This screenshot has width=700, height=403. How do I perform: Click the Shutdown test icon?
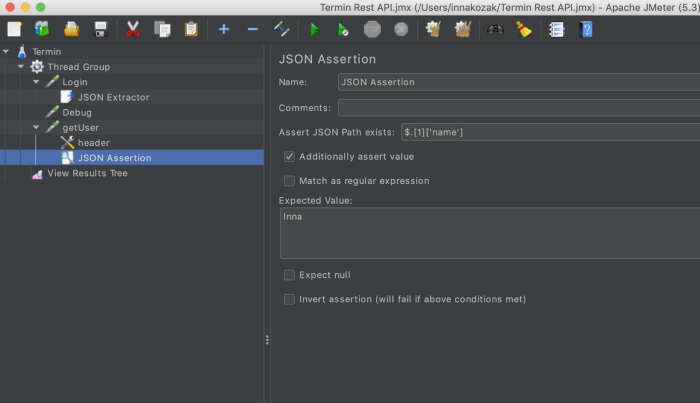[401, 29]
